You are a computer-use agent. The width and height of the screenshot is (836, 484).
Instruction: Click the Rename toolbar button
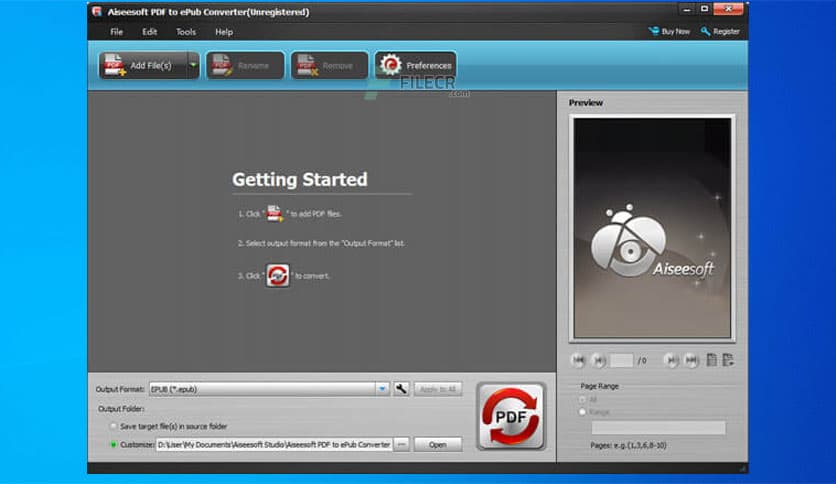click(245, 66)
